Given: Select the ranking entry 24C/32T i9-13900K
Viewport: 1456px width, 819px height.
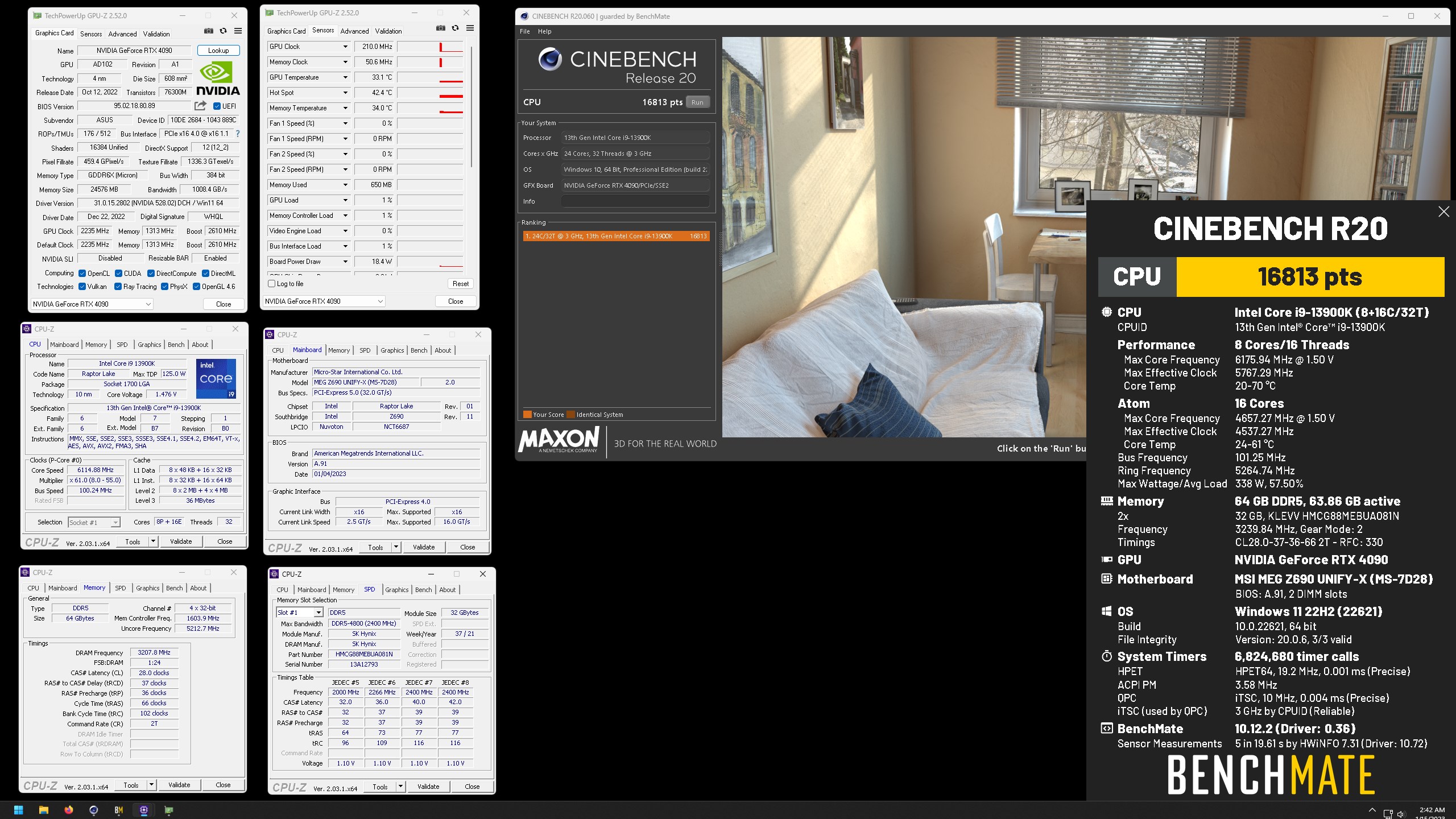Looking at the screenshot, I should click(616, 236).
